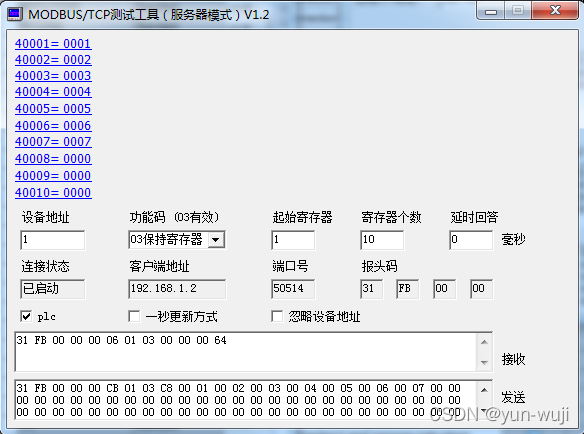Viewport: 584px width, 434px height.
Task: Click up arrow of receive box scrollbar
Action: pyautogui.click(x=484, y=342)
